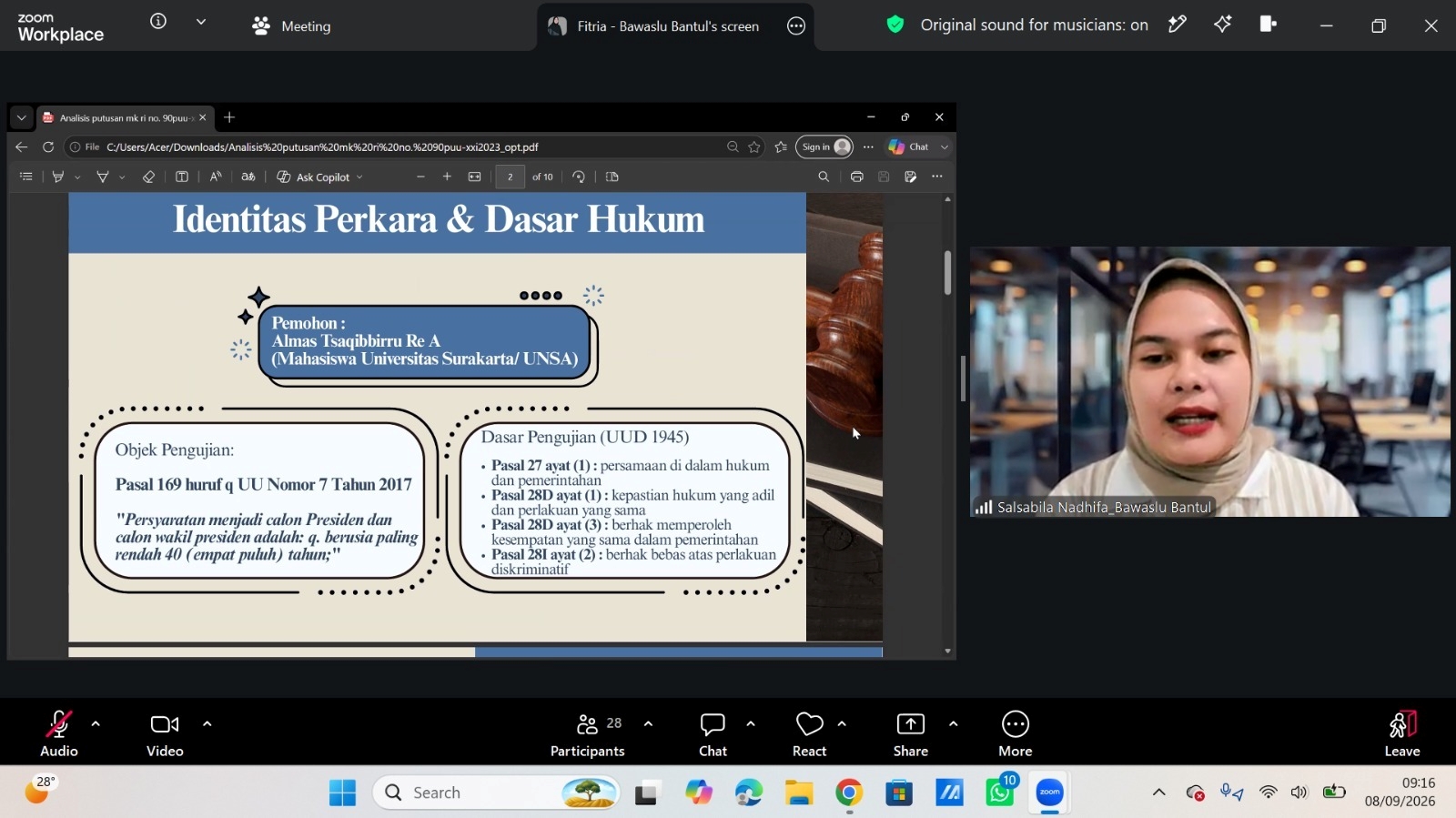Open the annotate pen icon in Zoom title bar

point(1178,25)
